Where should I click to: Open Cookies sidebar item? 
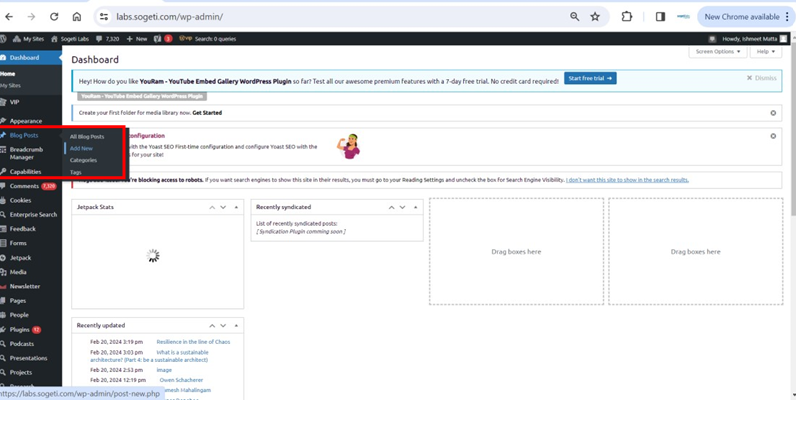[x=30, y=200]
